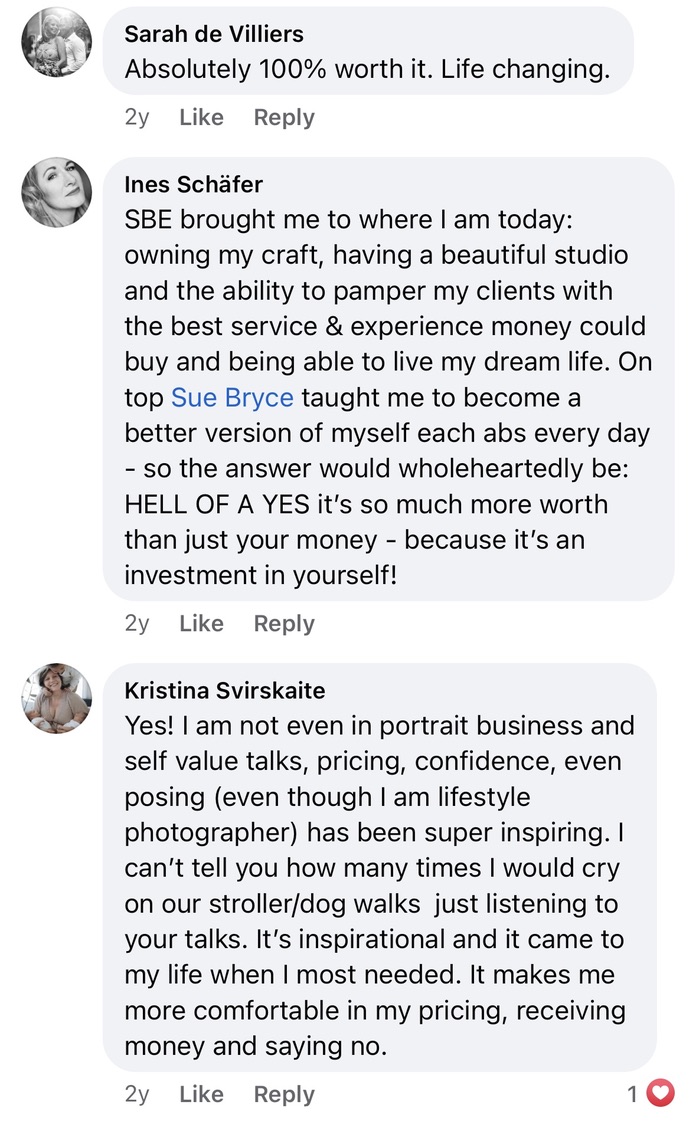Like Kristina Svirskaite's comment
Screen dimensions: 696x1131
pyautogui.click(x=201, y=1094)
